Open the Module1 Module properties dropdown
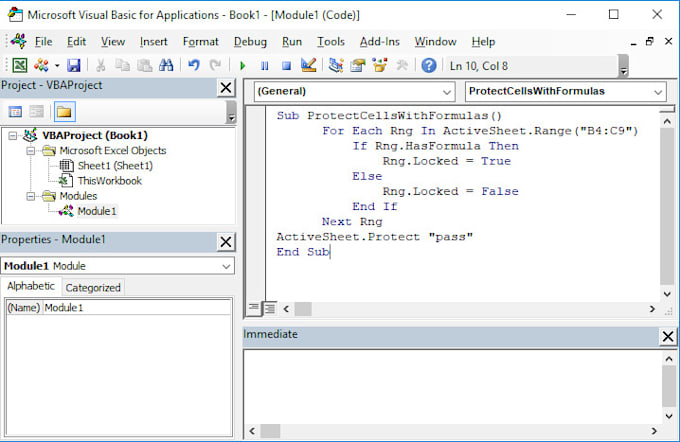Image resolution: width=680 pixels, height=442 pixels. click(x=226, y=267)
